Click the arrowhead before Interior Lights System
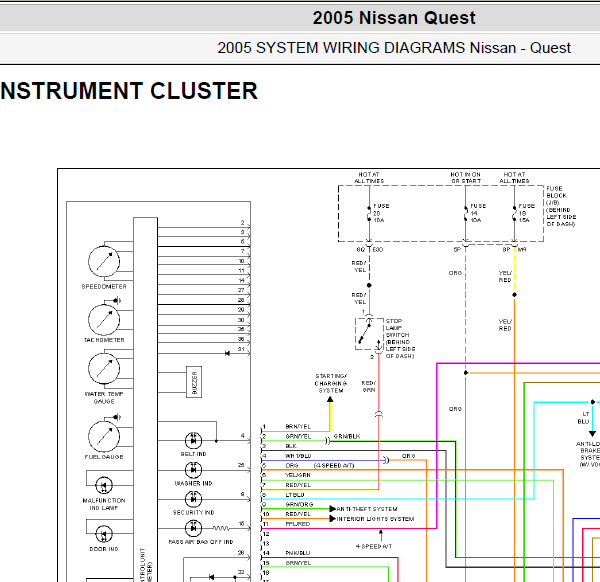This screenshot has height=582, width=600. 333,519
